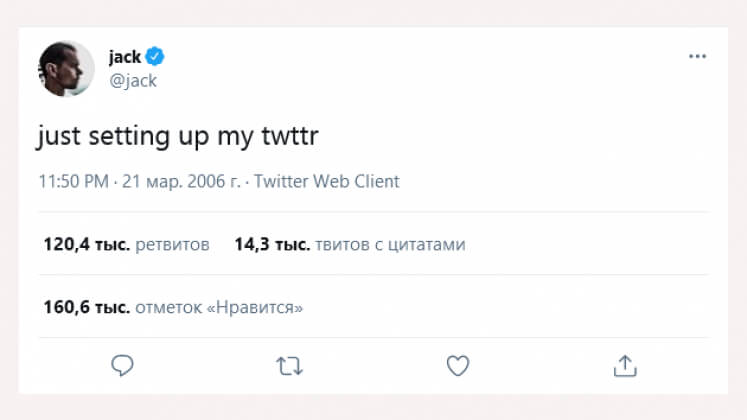The image size is (747, 420).
Task: Click the "160,6 тыс." likes count number
Action: [x=86, y=308]
